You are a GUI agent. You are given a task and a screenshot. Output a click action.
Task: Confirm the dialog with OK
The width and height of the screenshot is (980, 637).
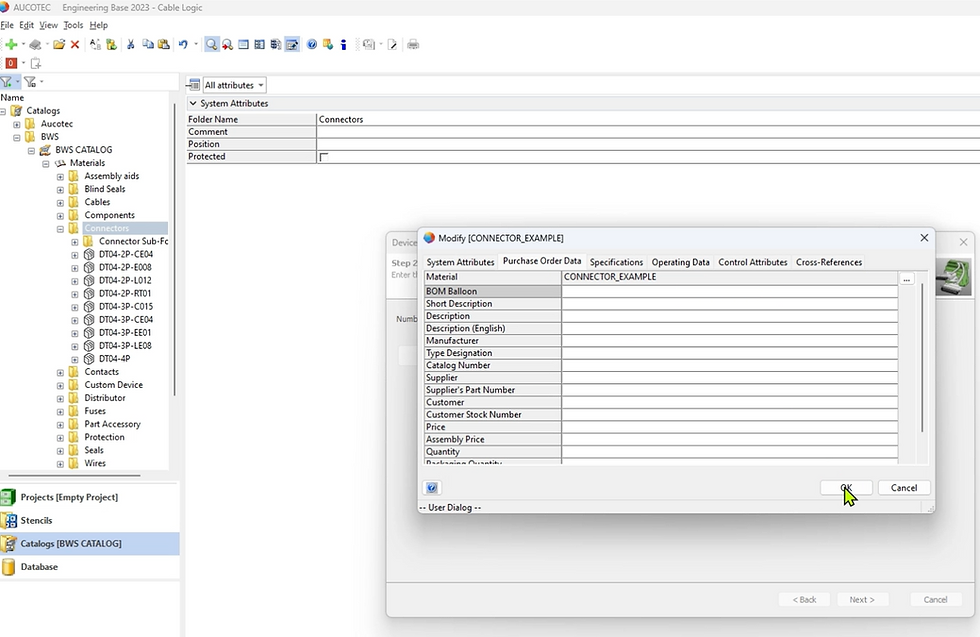tap(845, 488)
